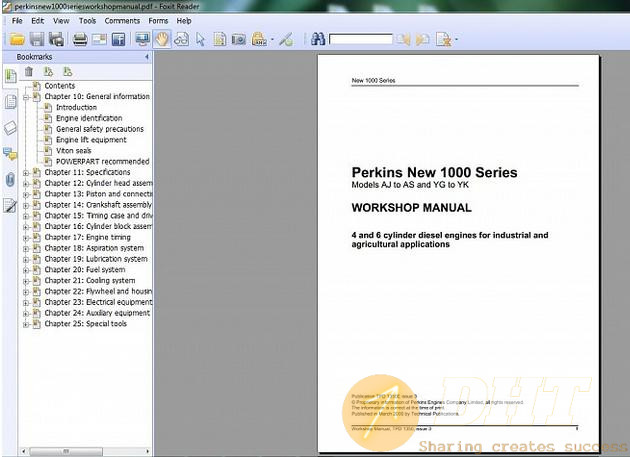Open the Viton seals bookmark

click(74, 151)
